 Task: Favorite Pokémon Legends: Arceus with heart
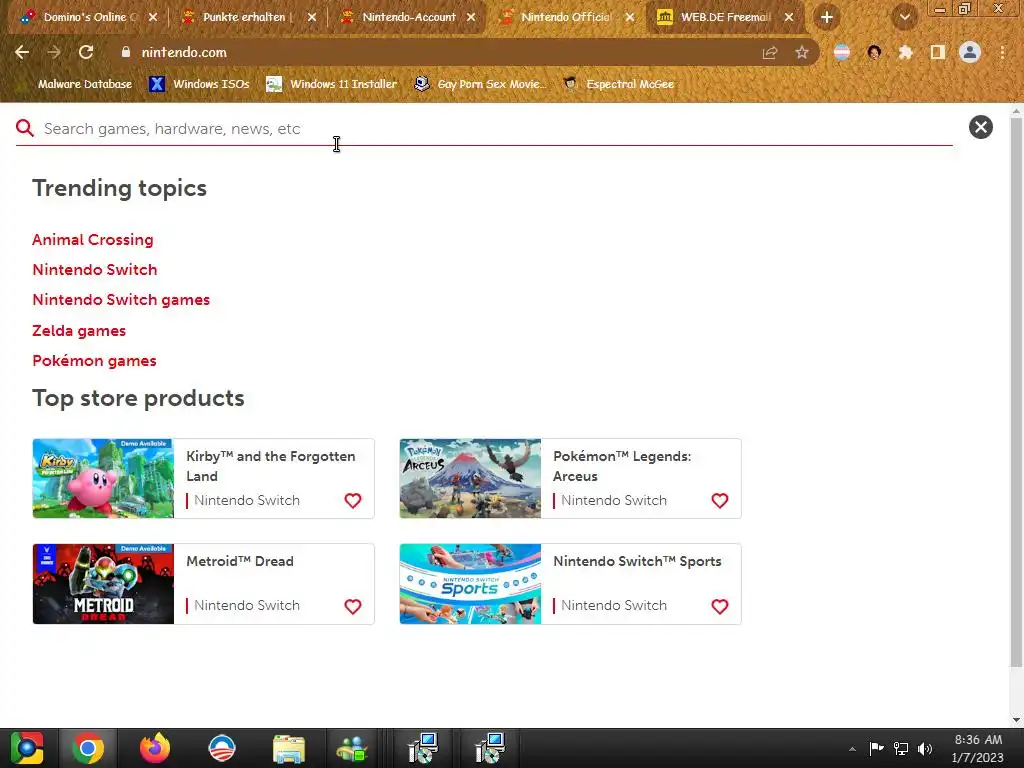[x=720, y=501]
